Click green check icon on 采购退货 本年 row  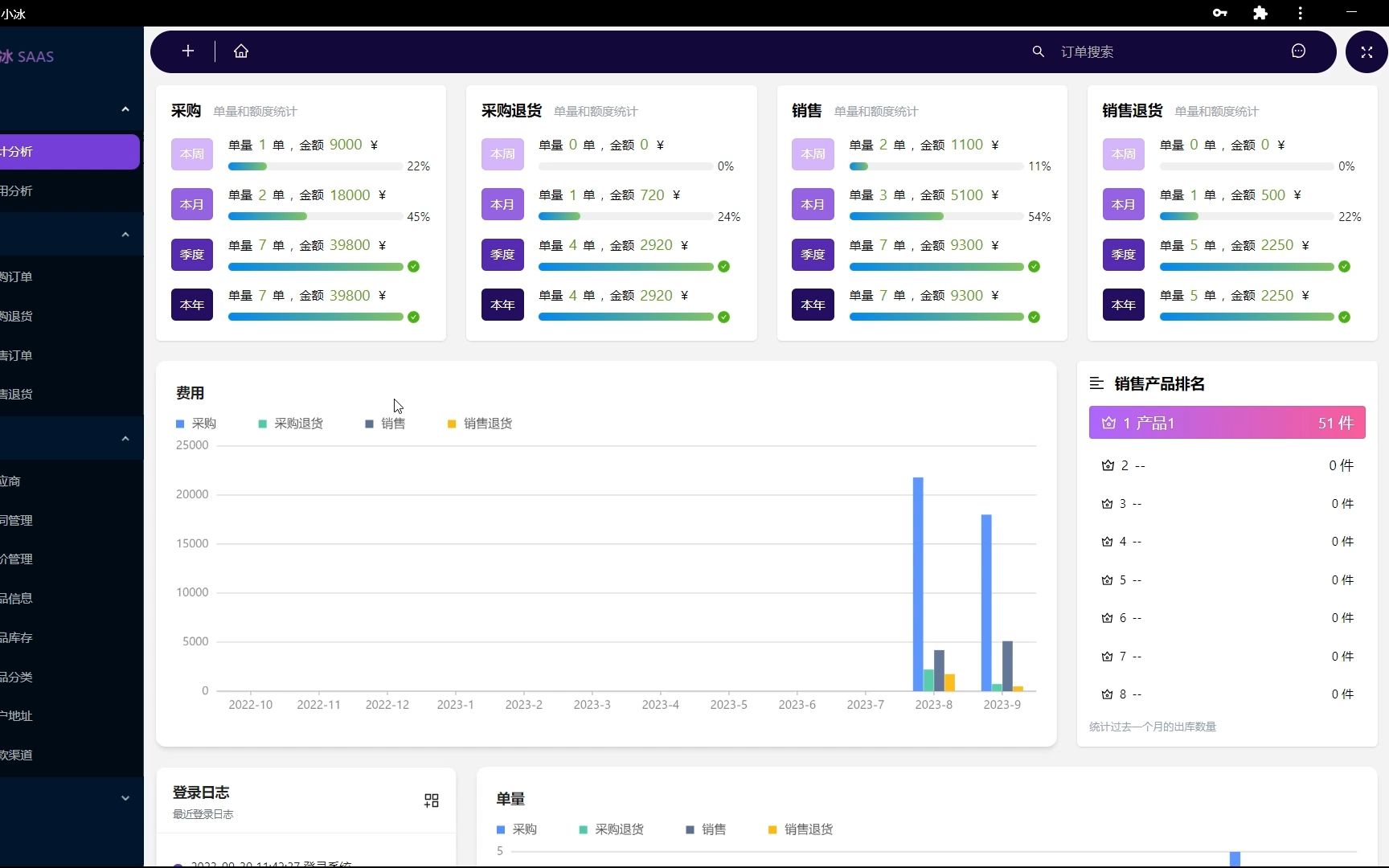[x=723, y=317]
